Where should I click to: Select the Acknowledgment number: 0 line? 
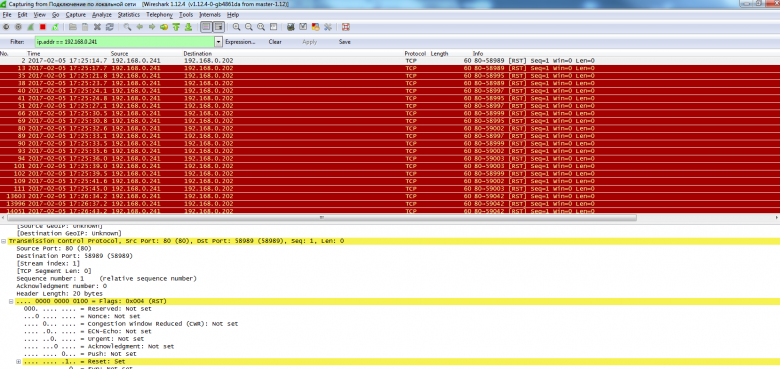tap(61, 286)
